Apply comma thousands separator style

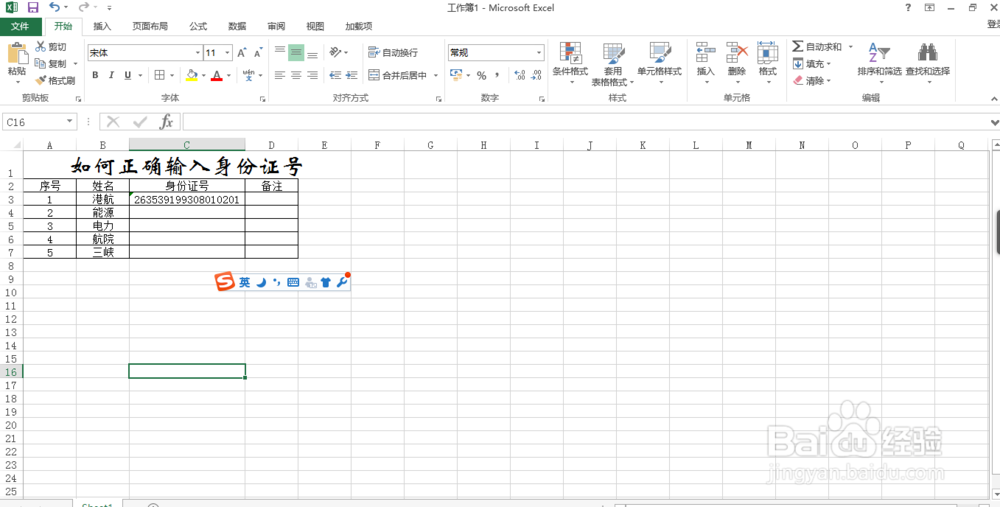click(497, 75)
